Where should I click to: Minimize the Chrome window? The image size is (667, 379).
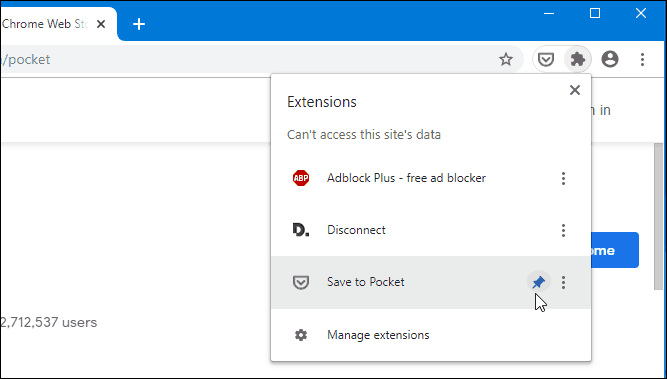coord(549,13)
